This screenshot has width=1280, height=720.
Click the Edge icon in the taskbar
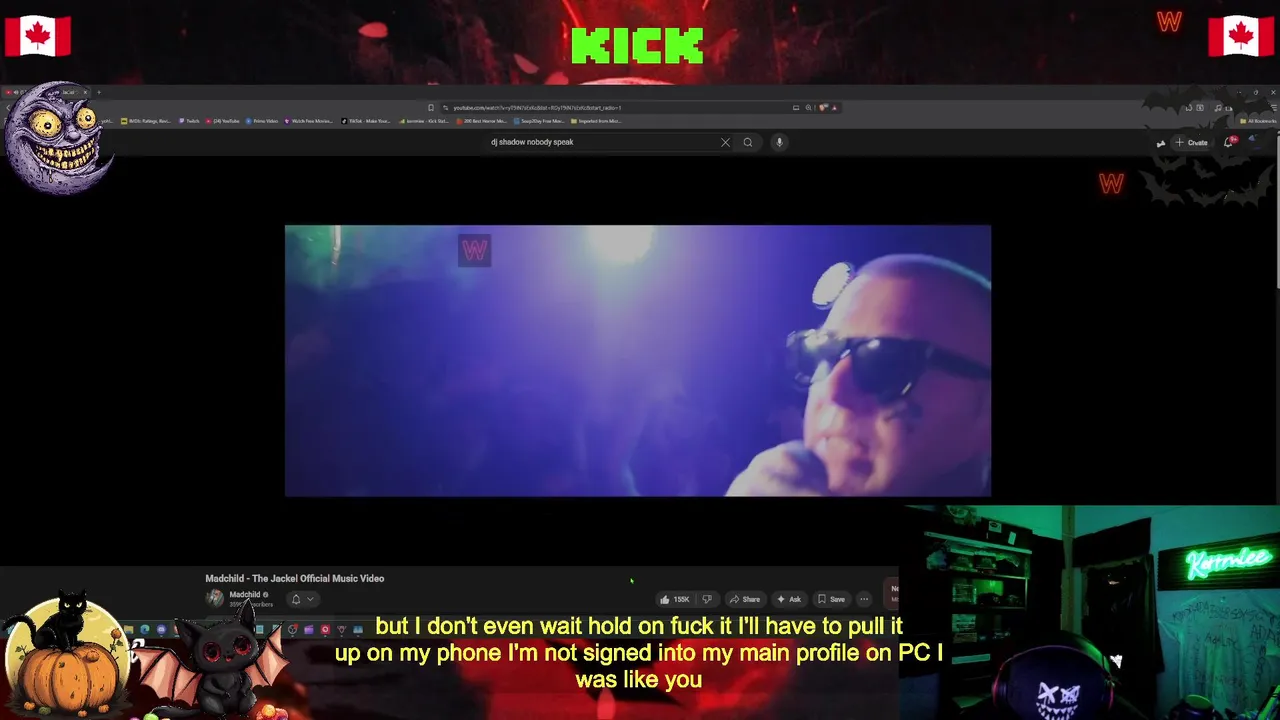(144, 629)
